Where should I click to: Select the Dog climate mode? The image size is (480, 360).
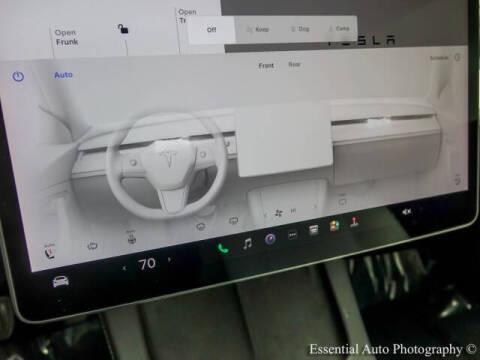300,29
